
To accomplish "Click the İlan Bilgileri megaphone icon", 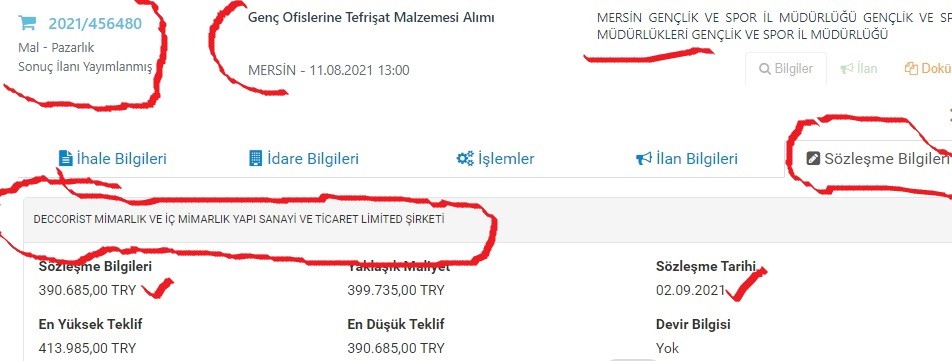I will [x=644, y=159].
